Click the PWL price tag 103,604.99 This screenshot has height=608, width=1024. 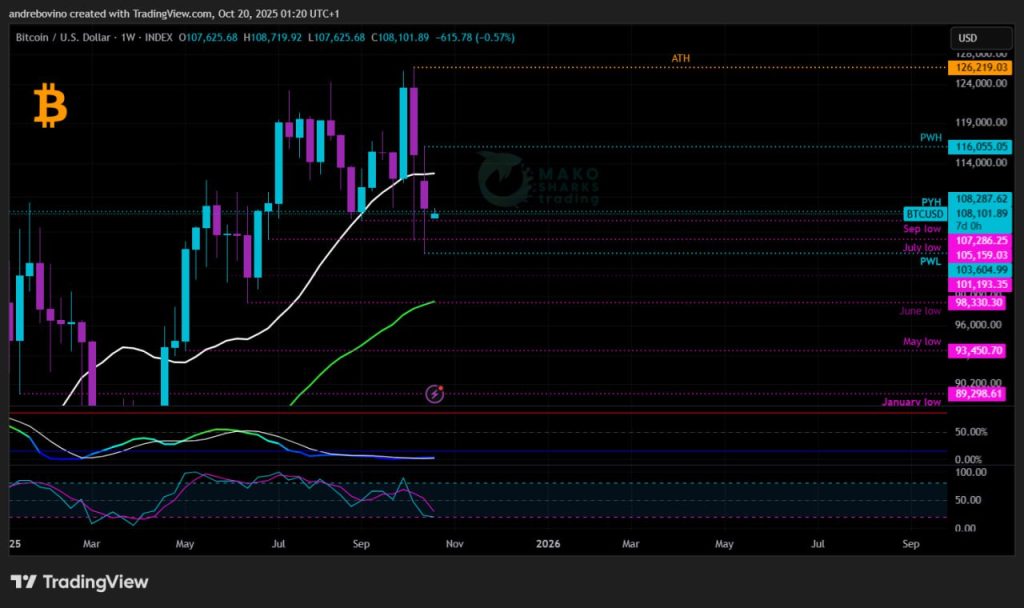(979, 270)
